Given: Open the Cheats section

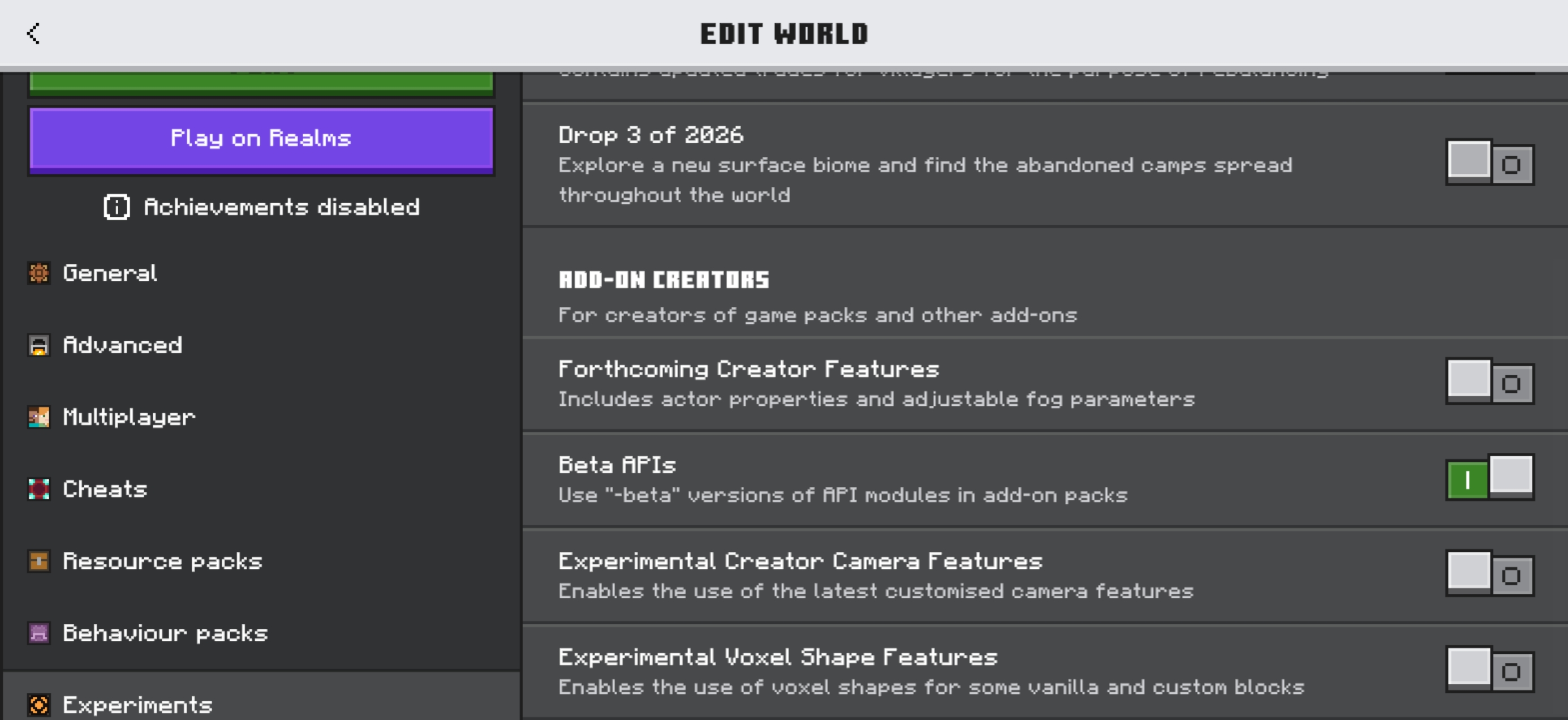Looking at the screenshot, I should point(262,489).
